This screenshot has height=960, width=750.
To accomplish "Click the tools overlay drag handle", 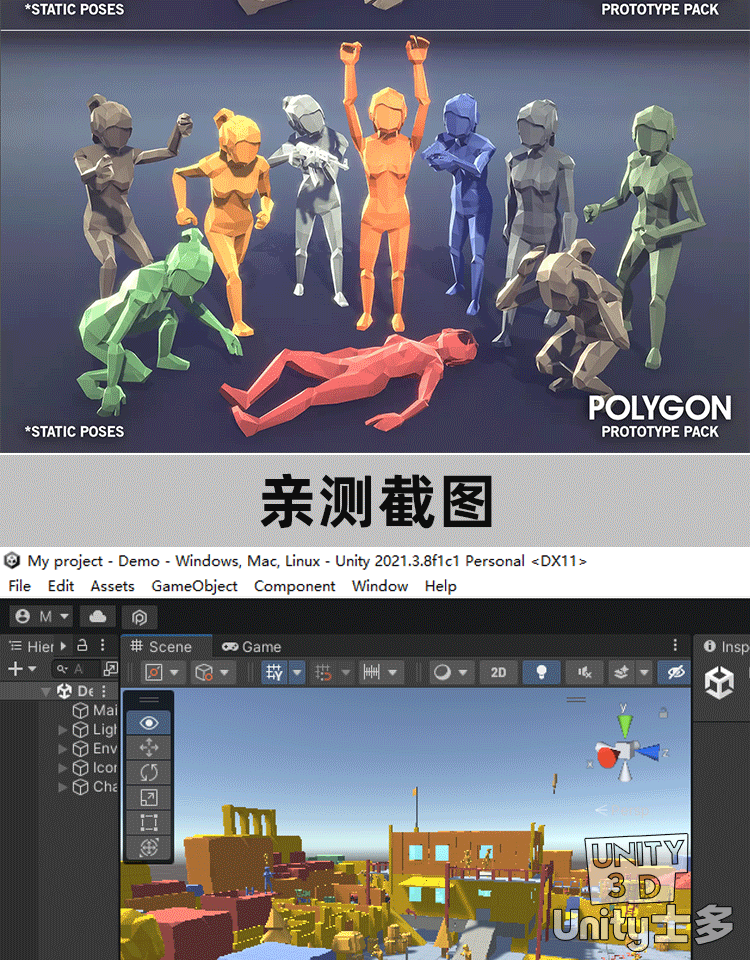I will click(149, 700).
